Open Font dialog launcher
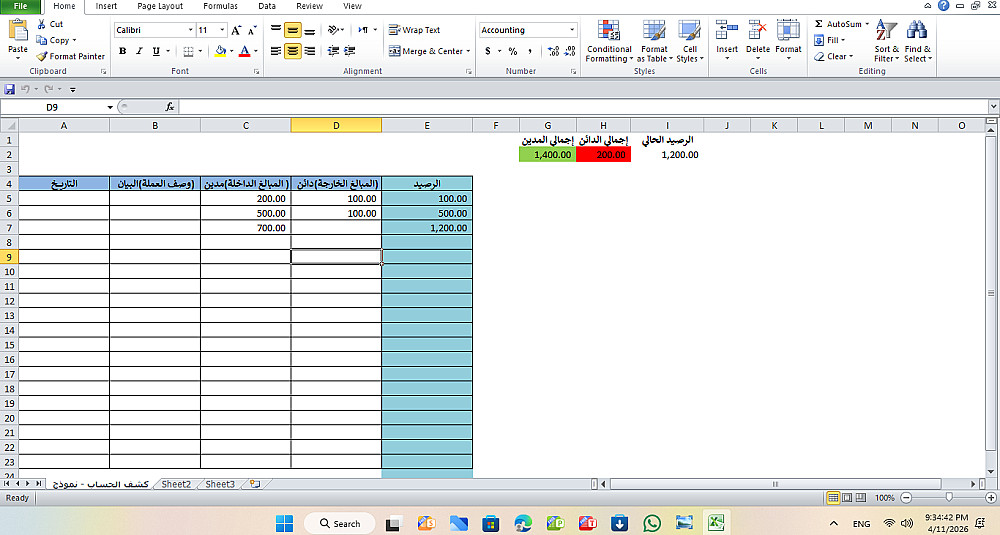 (256, 71)
